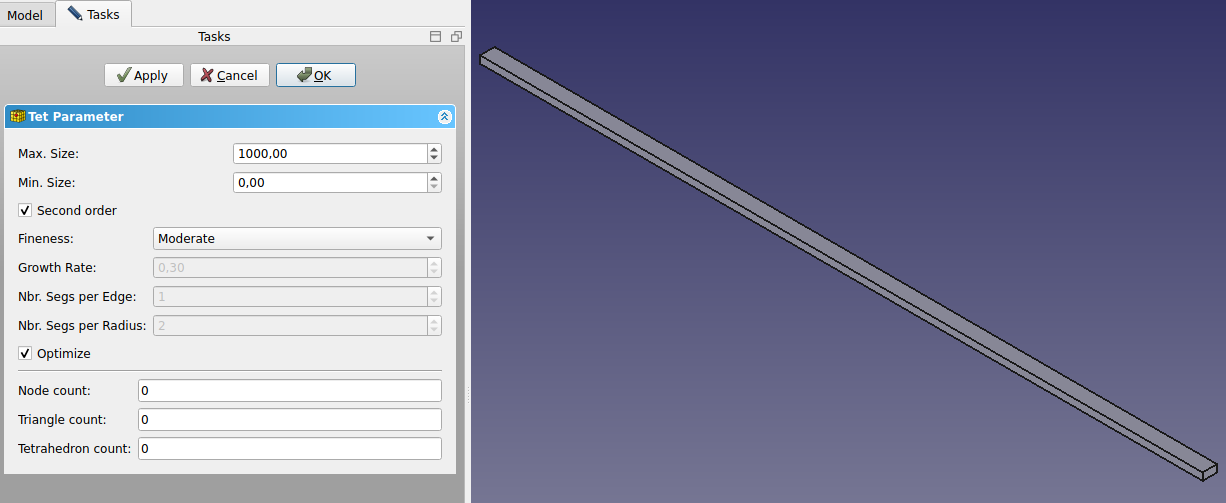
Task: Select the Tasks tab
Action: [94, 14]
